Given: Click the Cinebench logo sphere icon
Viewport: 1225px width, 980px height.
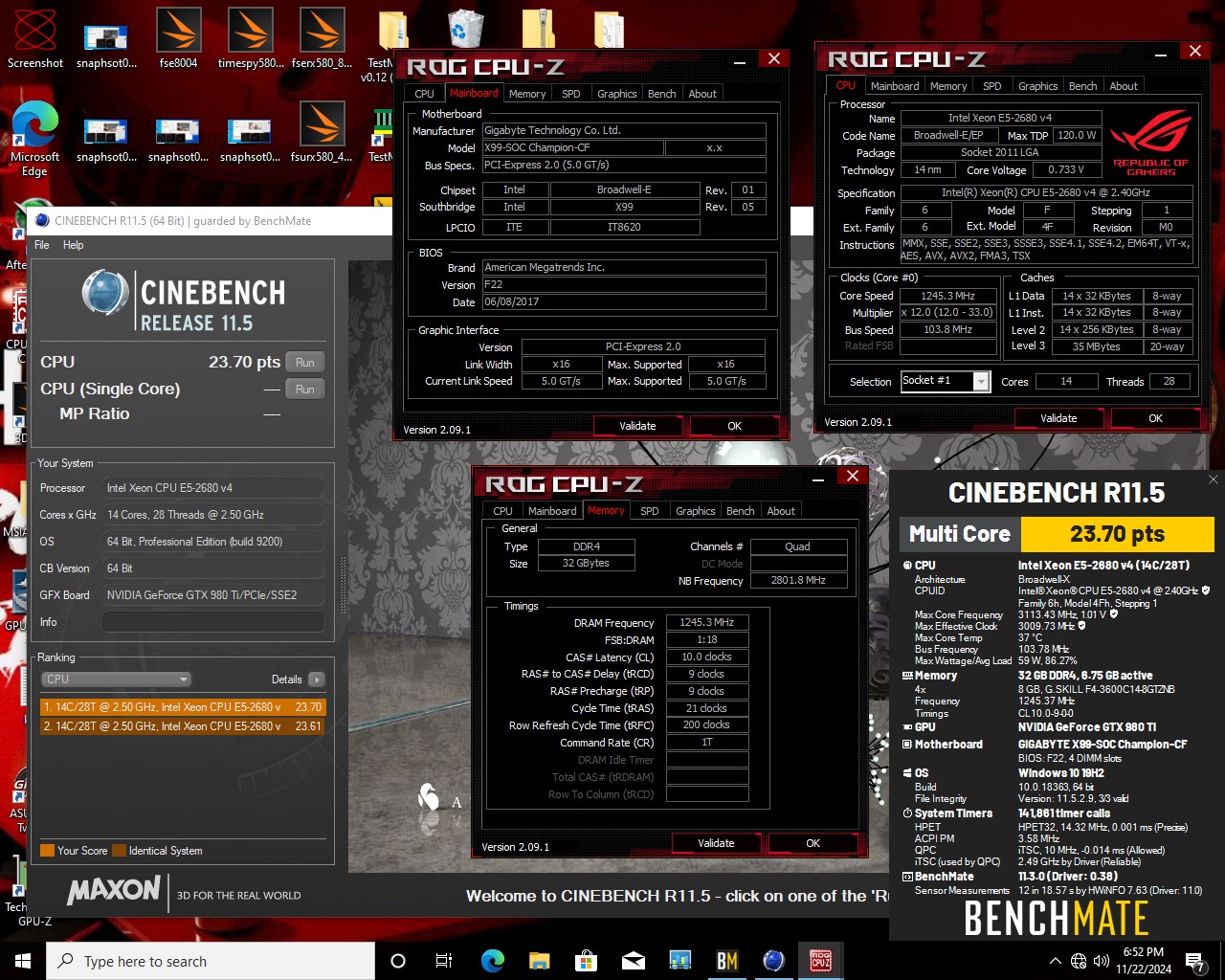Looking at the screenshot, I should [x=105, y=293].
